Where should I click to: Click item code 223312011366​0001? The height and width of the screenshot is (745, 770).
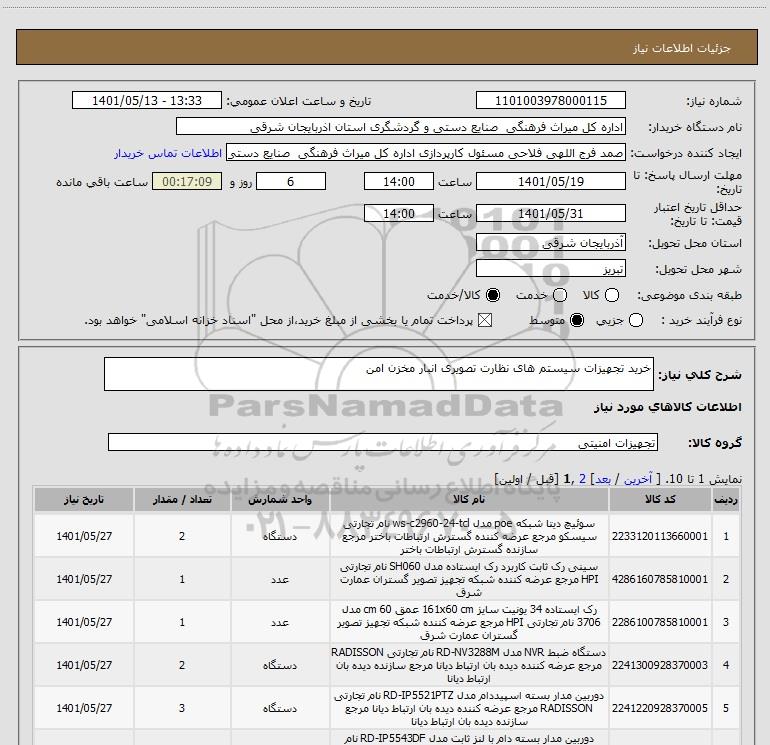[660, 536]
